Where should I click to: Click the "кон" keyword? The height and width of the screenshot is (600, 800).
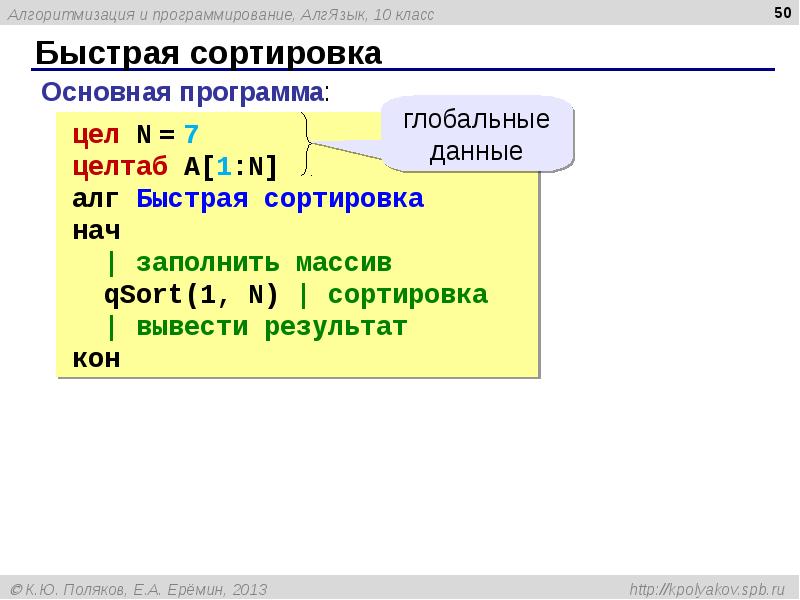click(96, 359)
